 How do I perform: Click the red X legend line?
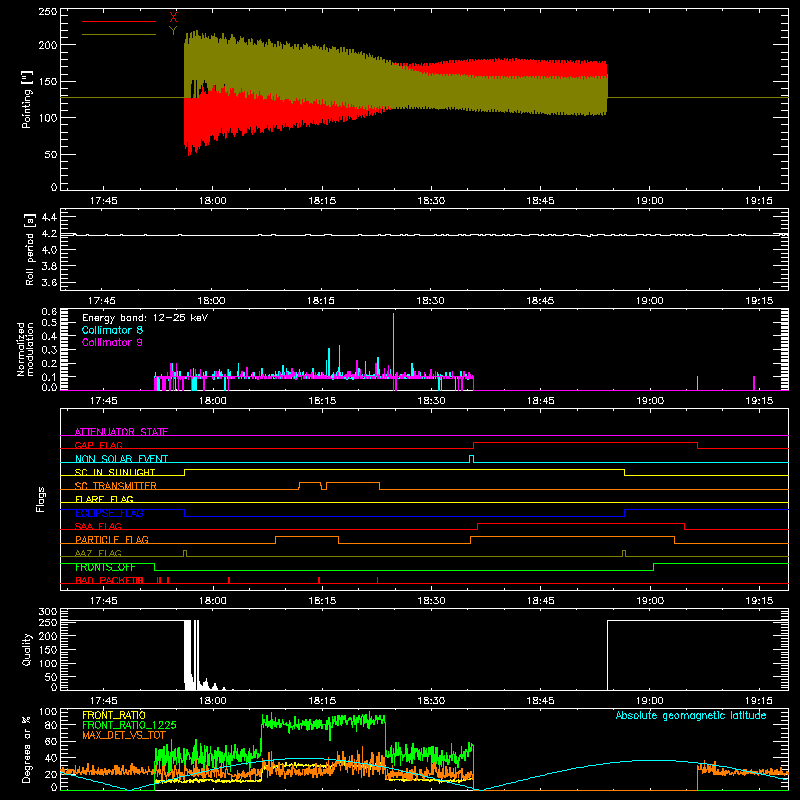119,21
